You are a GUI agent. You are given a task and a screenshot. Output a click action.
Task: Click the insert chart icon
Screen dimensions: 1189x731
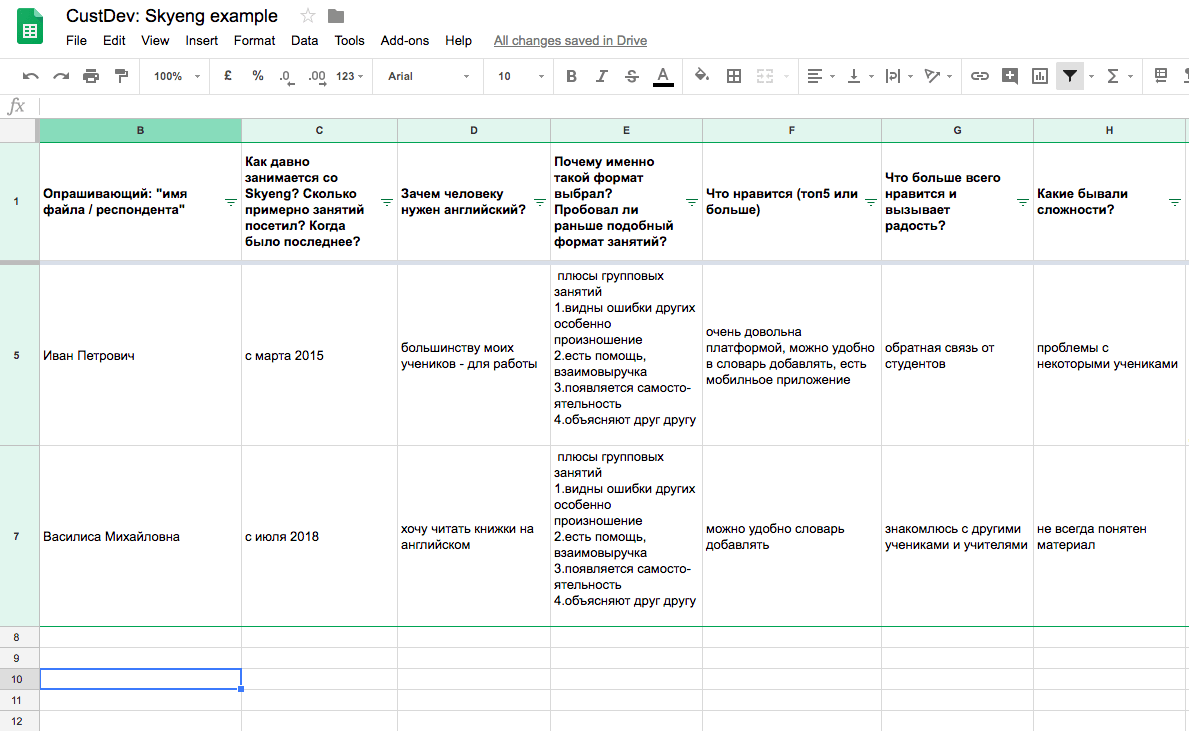coord(1040,76)
